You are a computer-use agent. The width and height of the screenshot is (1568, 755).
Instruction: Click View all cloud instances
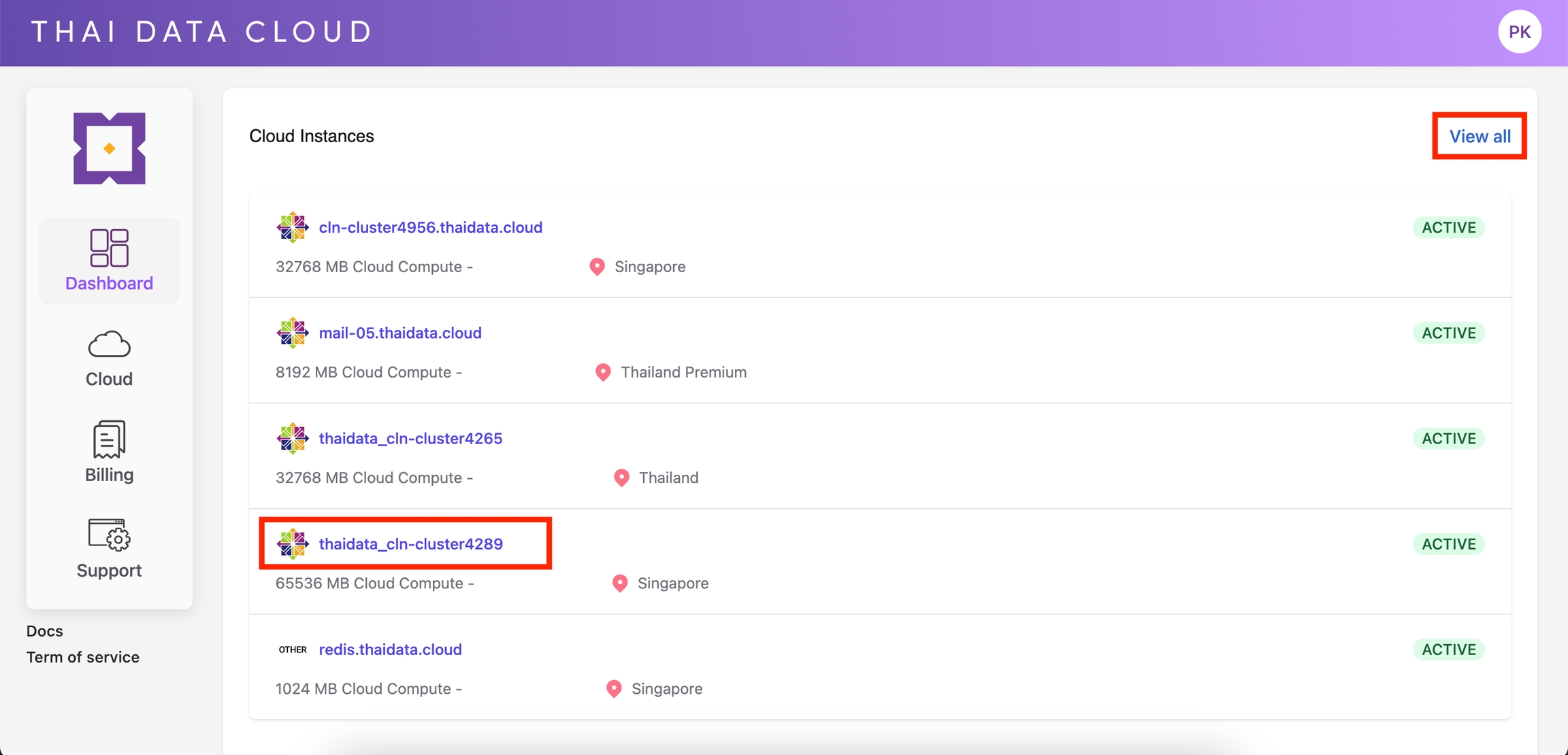[1480, 136]
